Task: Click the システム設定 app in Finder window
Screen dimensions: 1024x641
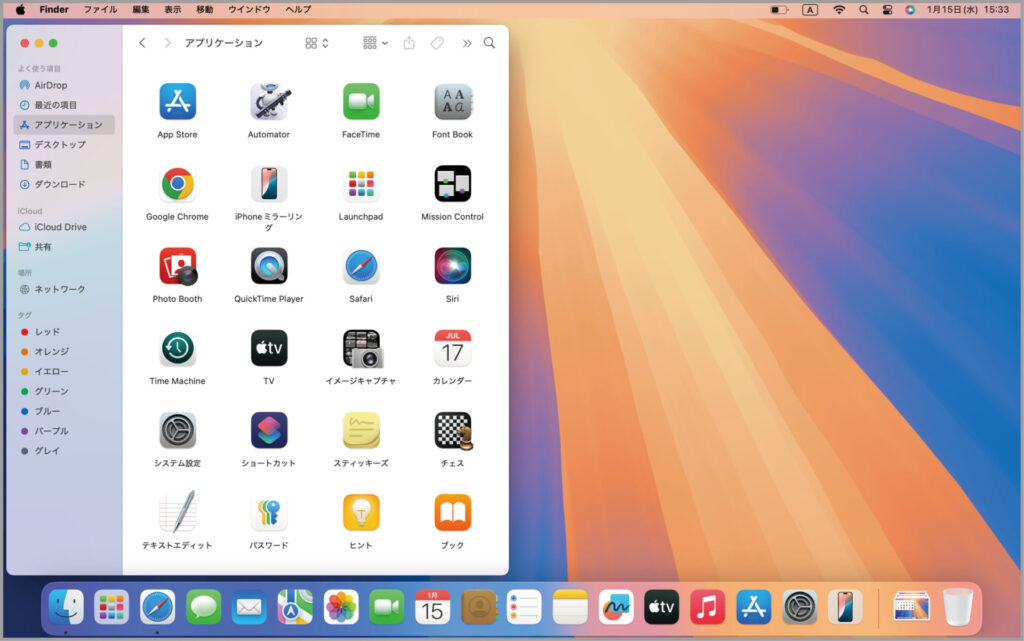Action: pos(177,431)
